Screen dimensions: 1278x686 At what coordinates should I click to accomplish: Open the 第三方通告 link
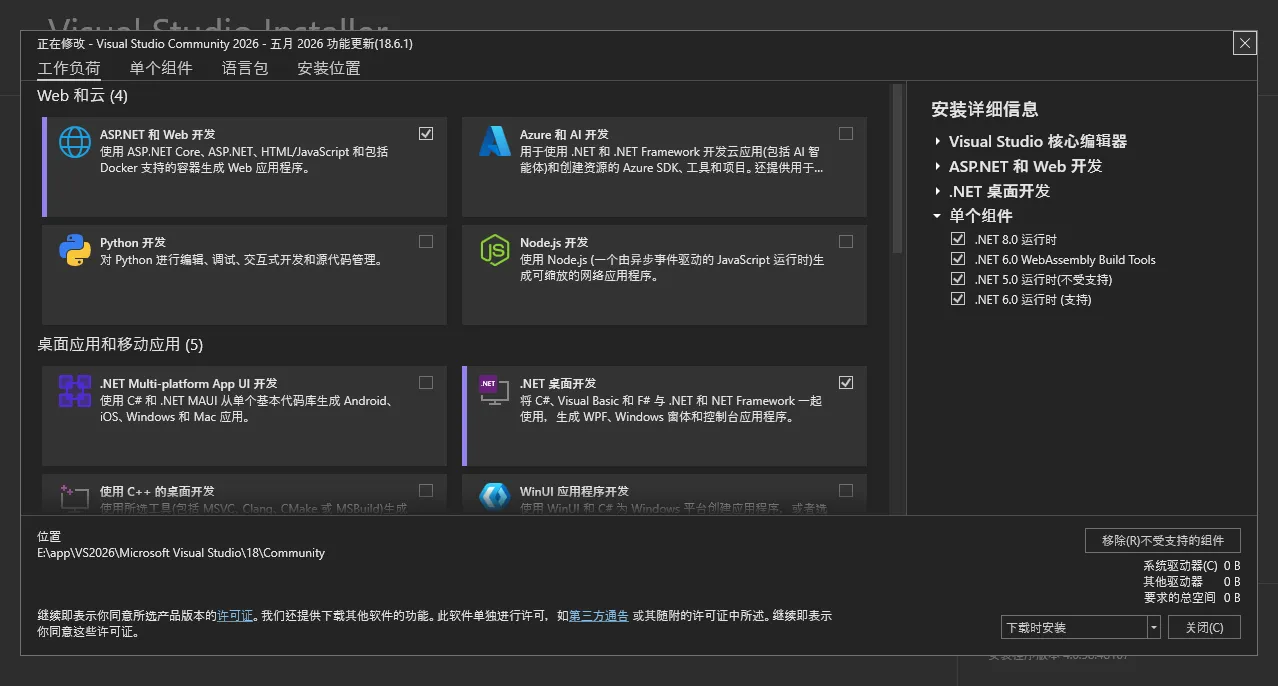click(599, 616)
